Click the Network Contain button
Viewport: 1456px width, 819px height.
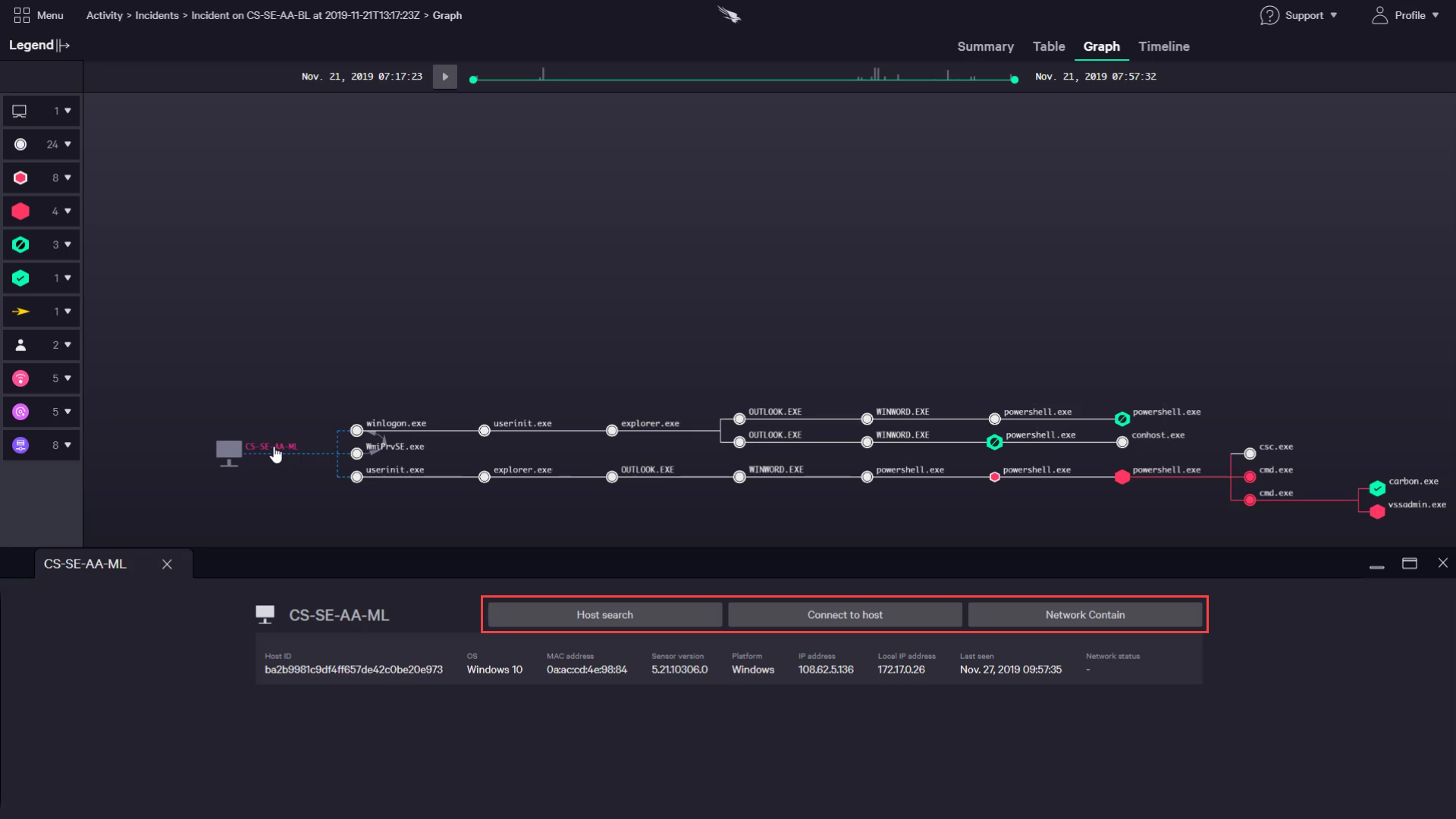(x=1085, y=614)
